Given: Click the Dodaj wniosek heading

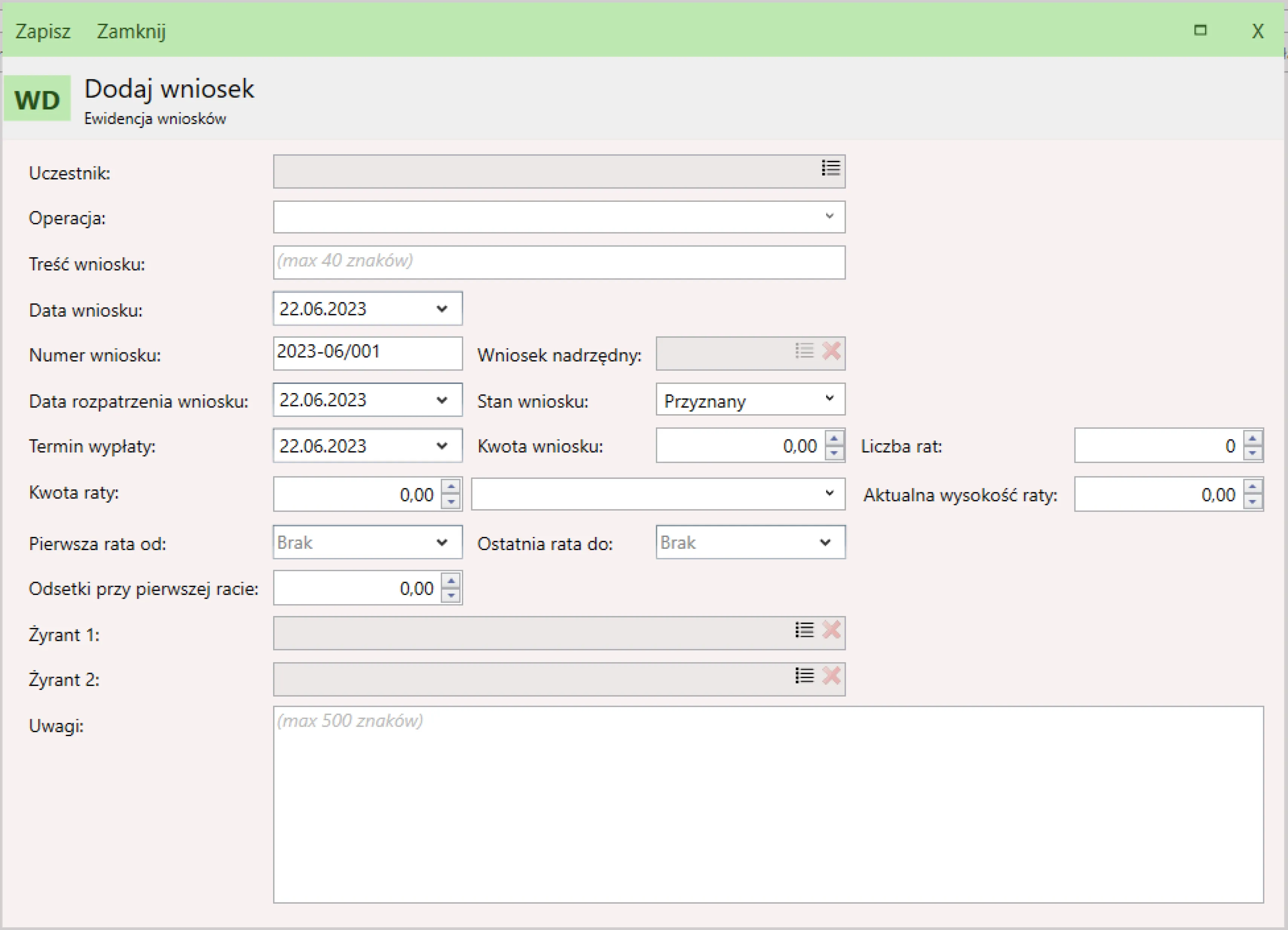Looking at the screenshot, I should [169, 89].
